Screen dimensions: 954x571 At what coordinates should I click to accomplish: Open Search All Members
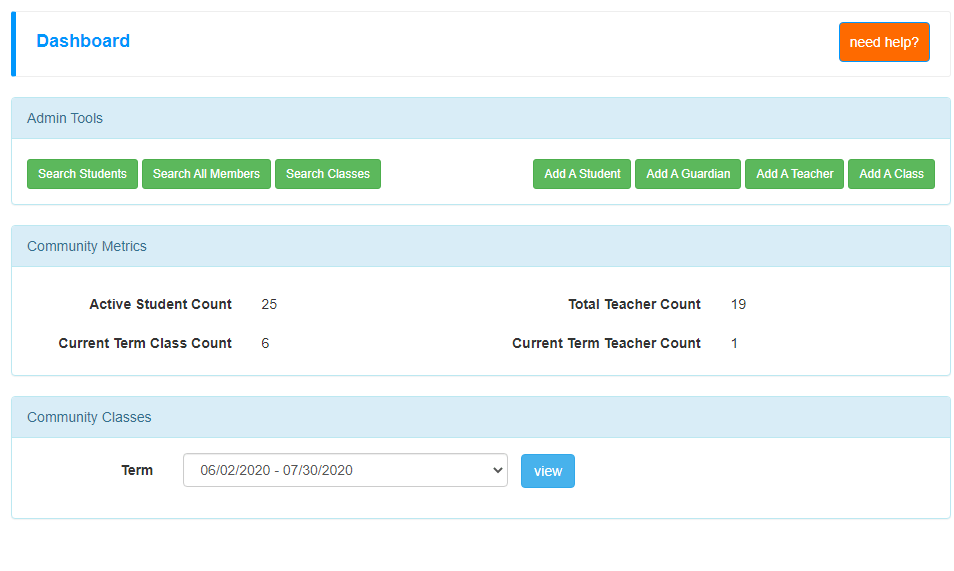coord(206,174)
